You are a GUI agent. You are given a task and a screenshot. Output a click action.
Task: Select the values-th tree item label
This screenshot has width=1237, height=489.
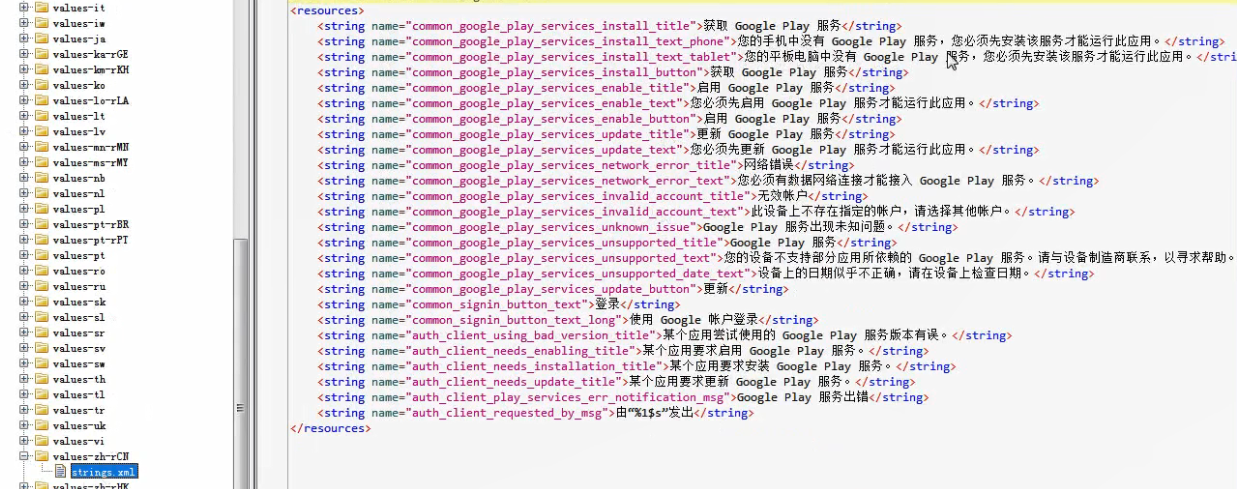click(x=79, y=380)
